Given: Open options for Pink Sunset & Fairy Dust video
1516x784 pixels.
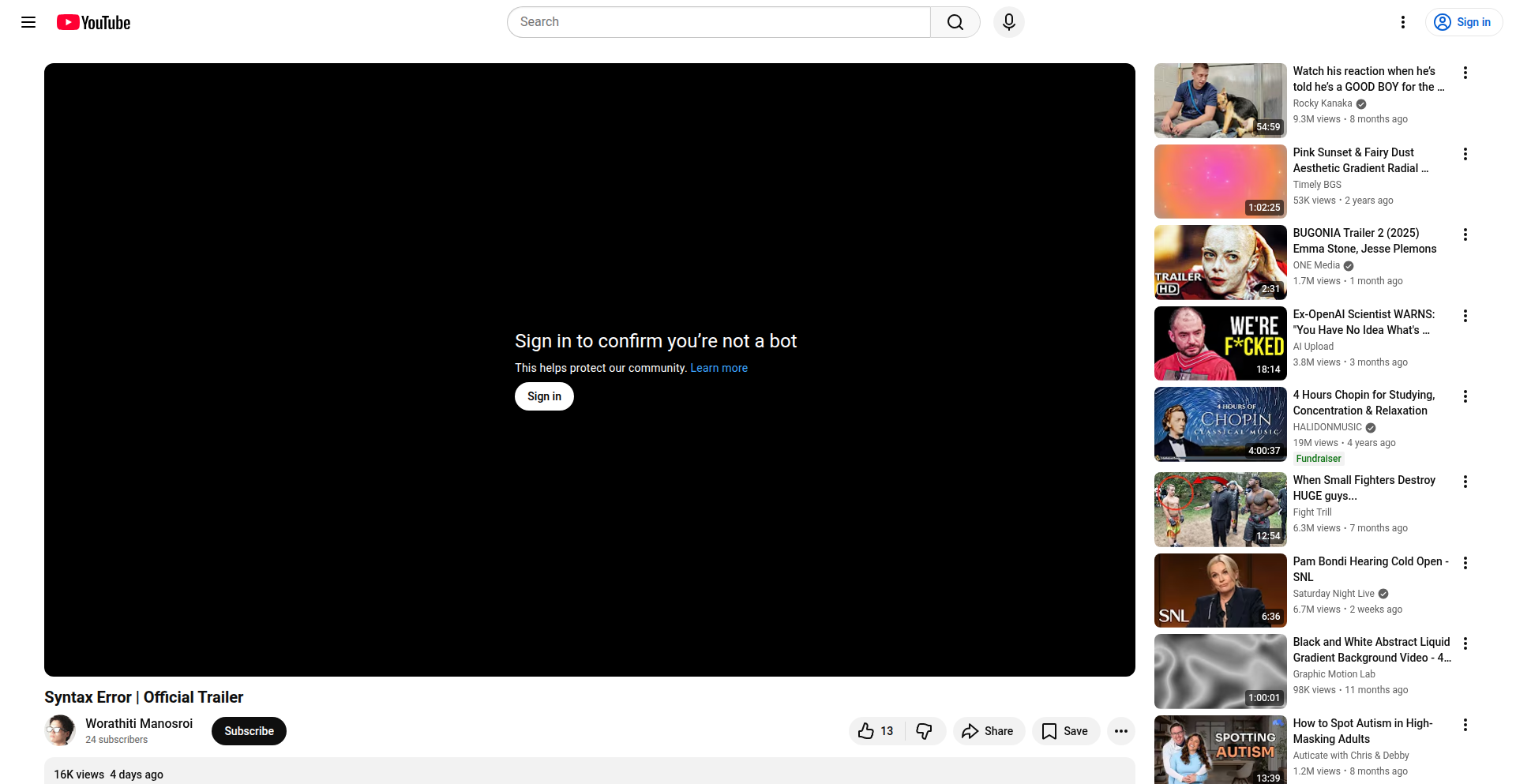Looking at the screenshot, I should 1465,154.
